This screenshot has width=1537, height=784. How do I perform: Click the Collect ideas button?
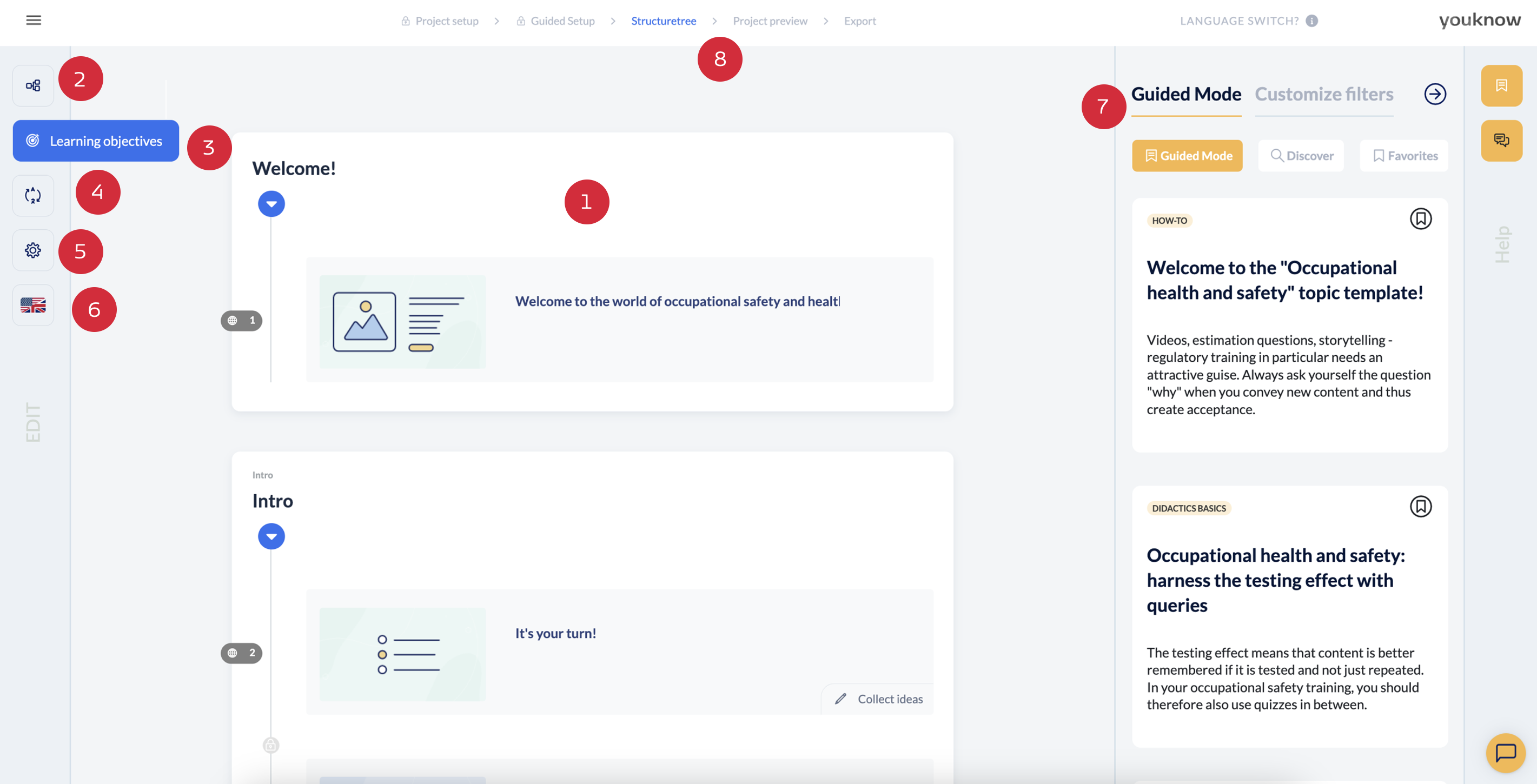pos(879,699)
